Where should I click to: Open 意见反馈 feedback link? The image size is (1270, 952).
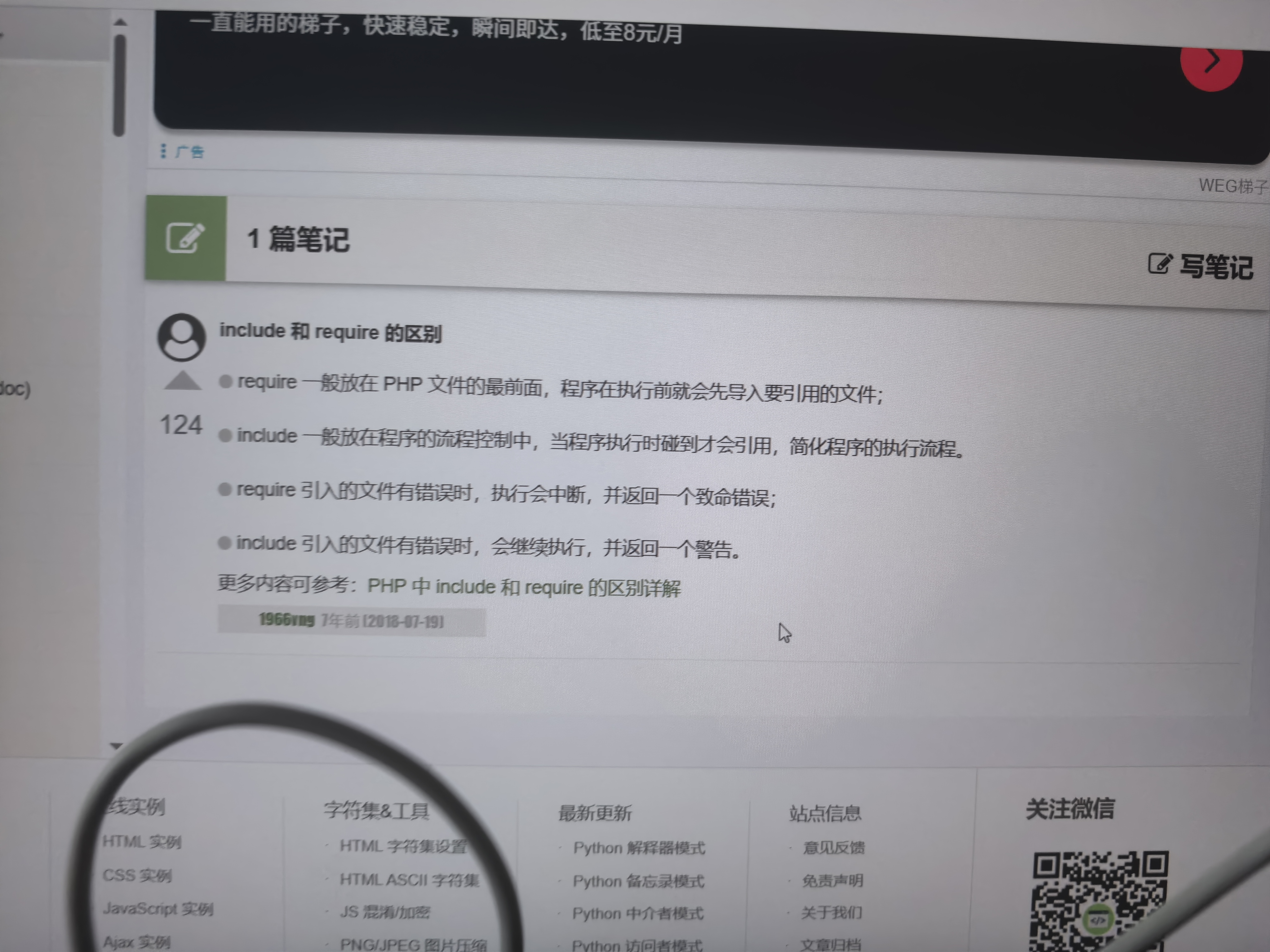[x=833, y=848]
